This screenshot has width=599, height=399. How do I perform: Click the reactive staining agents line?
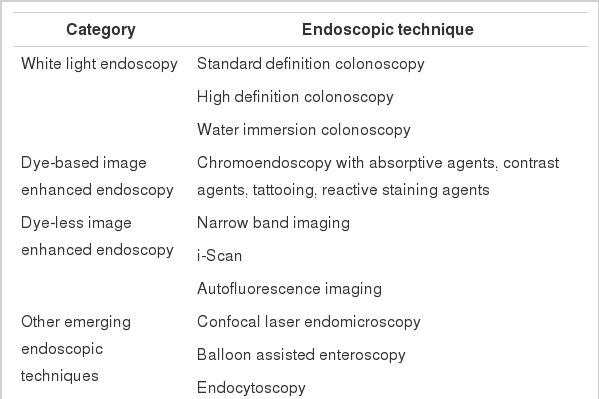406,190
